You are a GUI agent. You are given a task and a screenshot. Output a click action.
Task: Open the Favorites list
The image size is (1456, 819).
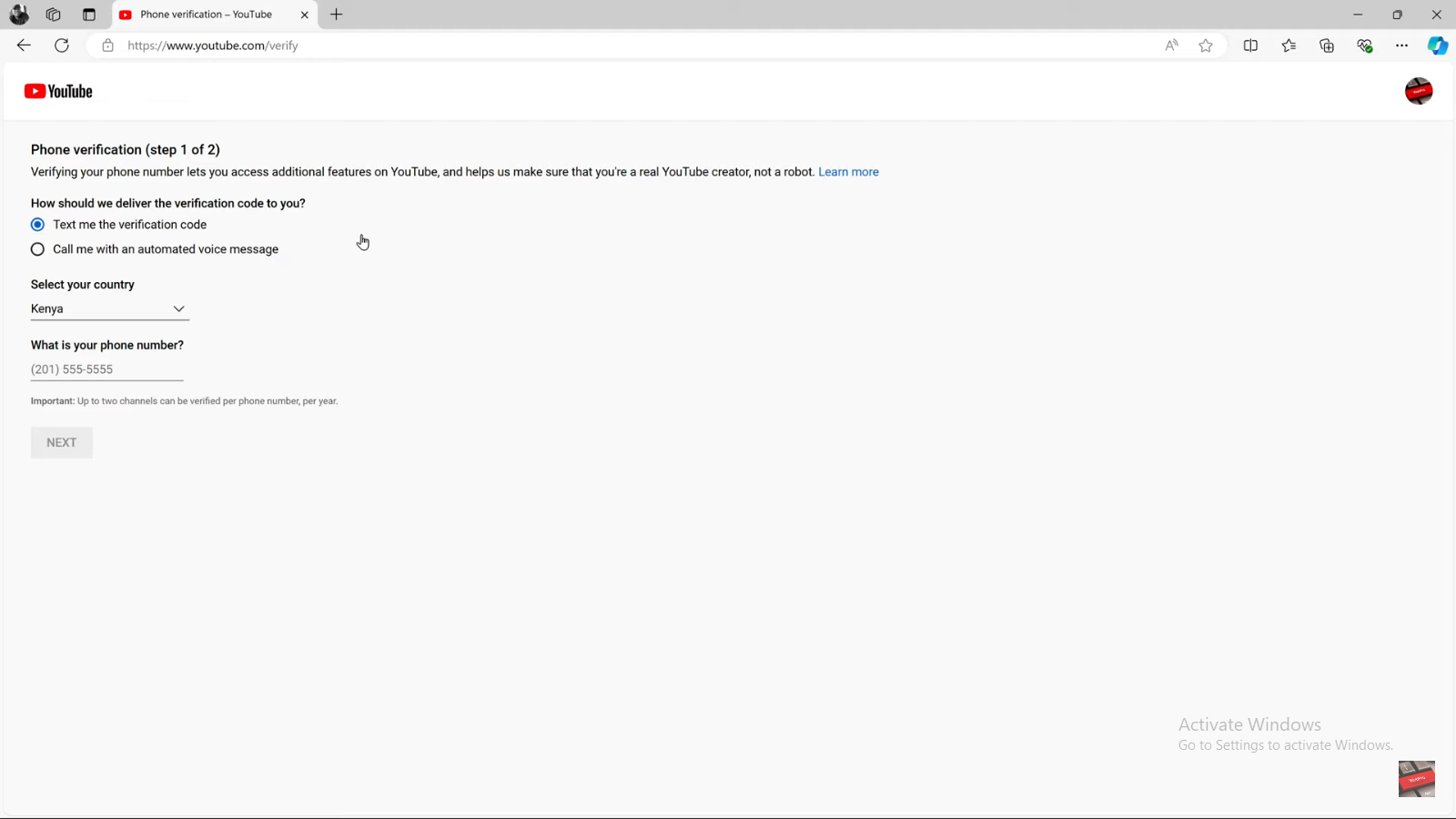point(1289,45)
